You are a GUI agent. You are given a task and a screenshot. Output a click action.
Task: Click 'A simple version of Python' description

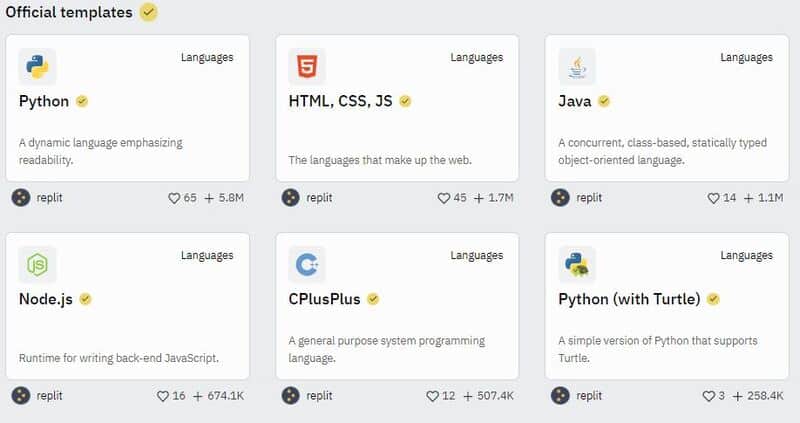(x=658, y=350)
